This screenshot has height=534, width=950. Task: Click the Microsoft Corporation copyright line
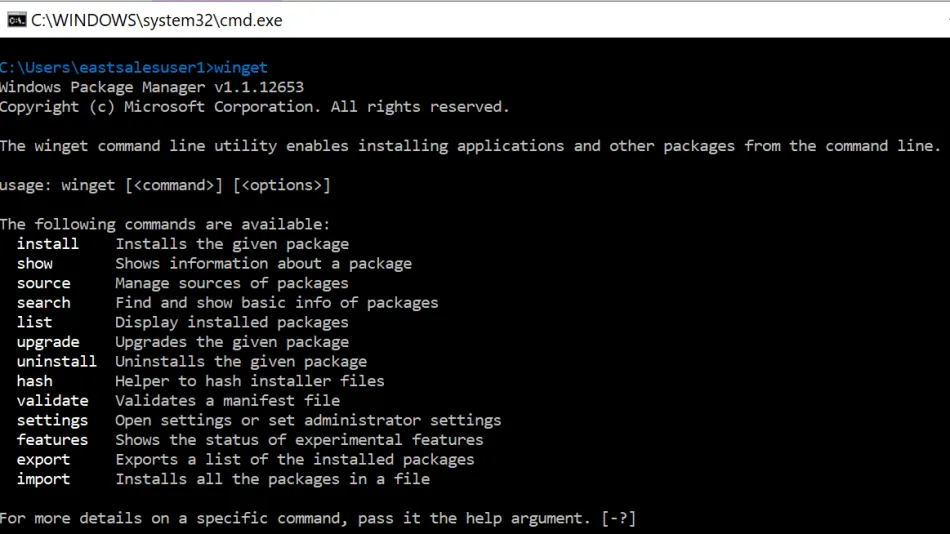coord(254,107)
